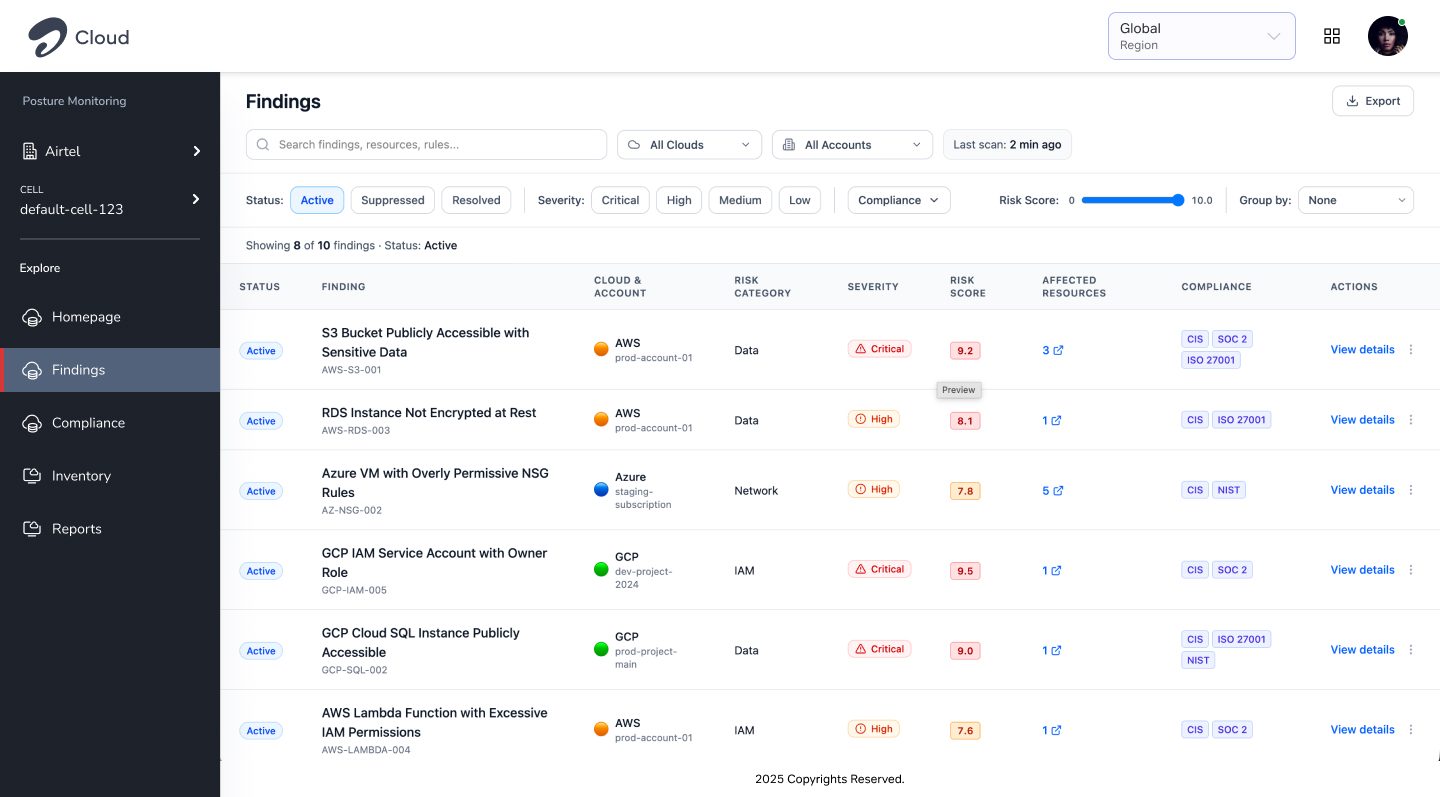
Task: Open Compliance page in sidebar
Action: (110, 423)
